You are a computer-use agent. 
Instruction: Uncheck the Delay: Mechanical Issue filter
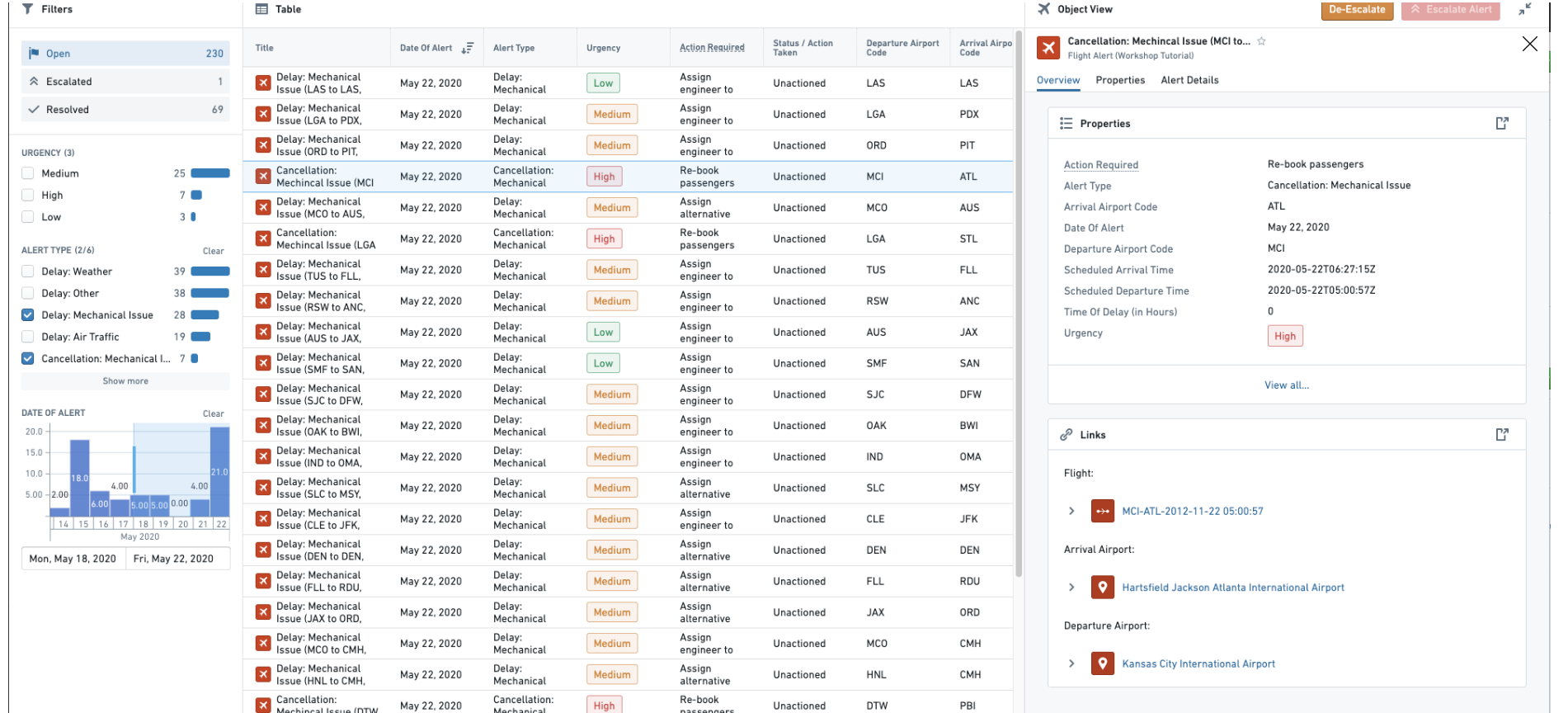(28, 315)
